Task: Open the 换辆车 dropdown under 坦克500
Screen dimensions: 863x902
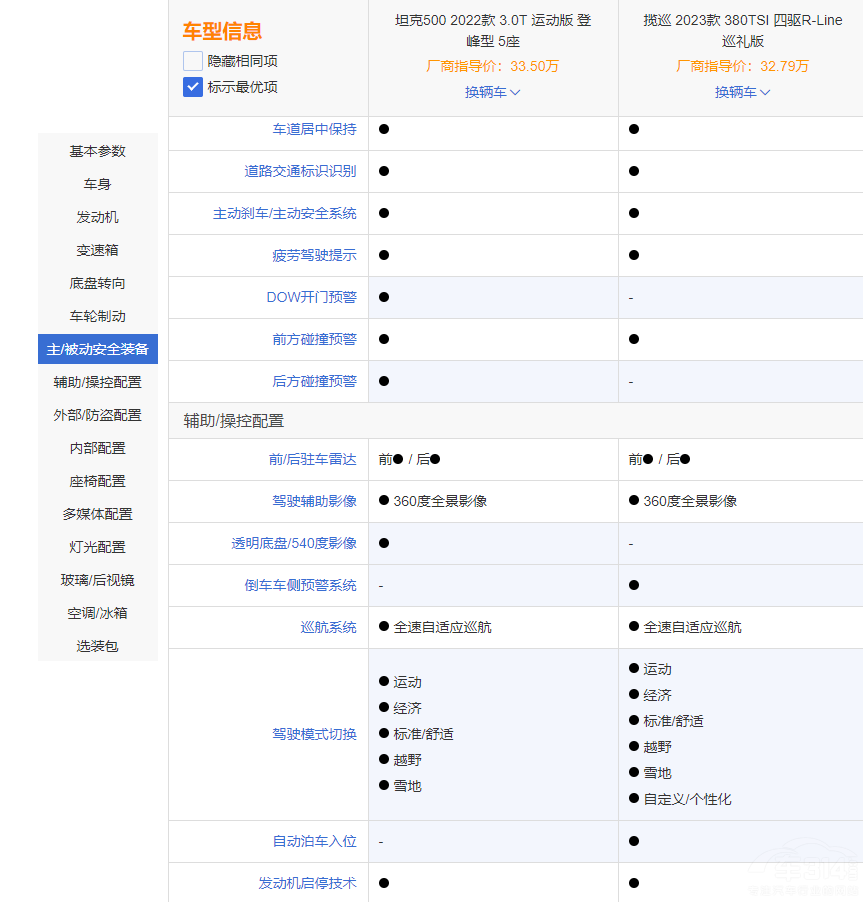Action: (x=492, y=91)
